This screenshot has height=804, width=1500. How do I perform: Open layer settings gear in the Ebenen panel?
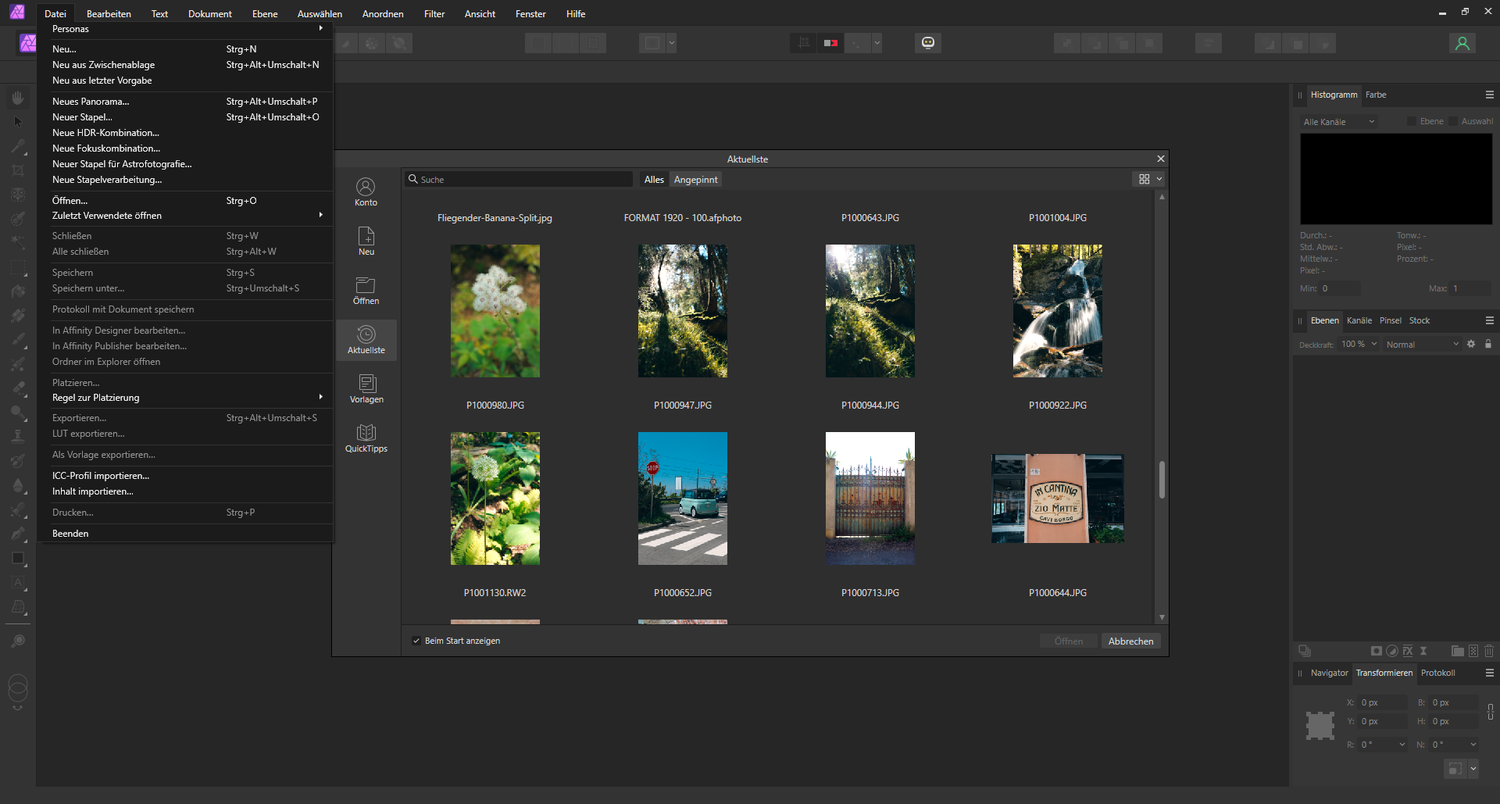pyautogui.click(x=1470, y=344)
